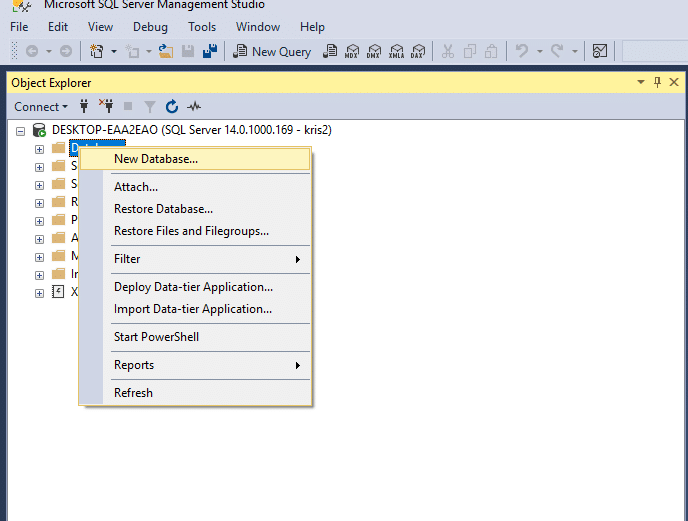The height and width of the screenshot is (521, 688).
Task: Pin the Object Explorer panel
Action: point(657,82)
